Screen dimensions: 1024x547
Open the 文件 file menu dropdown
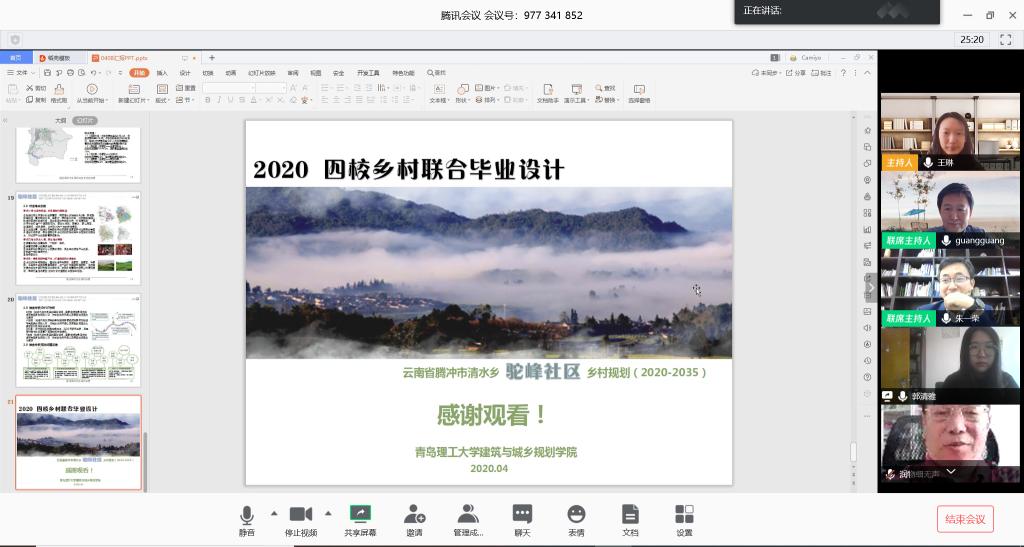pyautogui.click(x=22, y=73)
